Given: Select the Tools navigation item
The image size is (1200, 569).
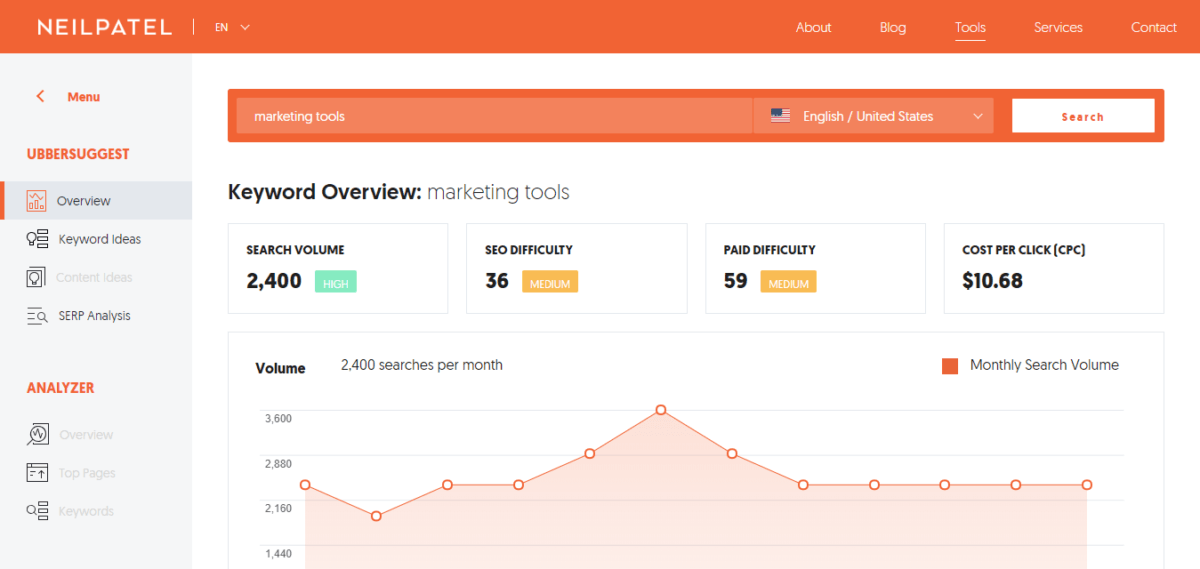Looking at the screenshot, I should pyautogui.click(x=970, y=27).
